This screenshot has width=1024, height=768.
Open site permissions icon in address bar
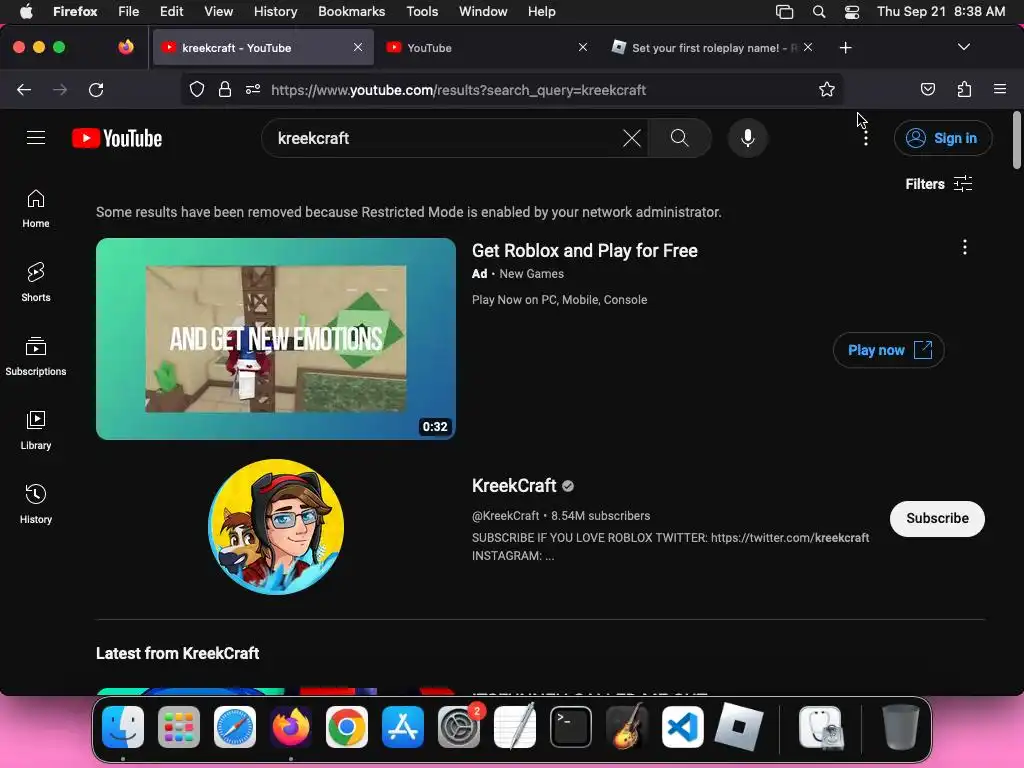[x=253, y=89]
